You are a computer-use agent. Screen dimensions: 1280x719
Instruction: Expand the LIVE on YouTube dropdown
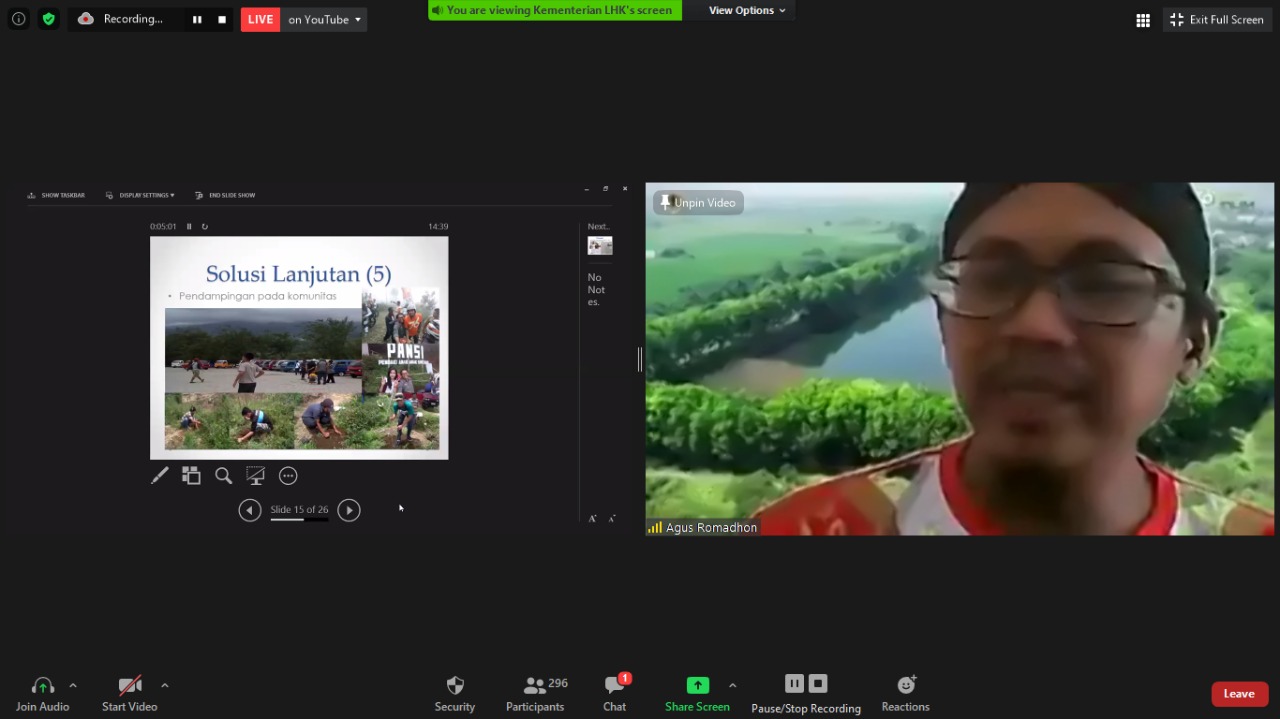click(357, 20)
